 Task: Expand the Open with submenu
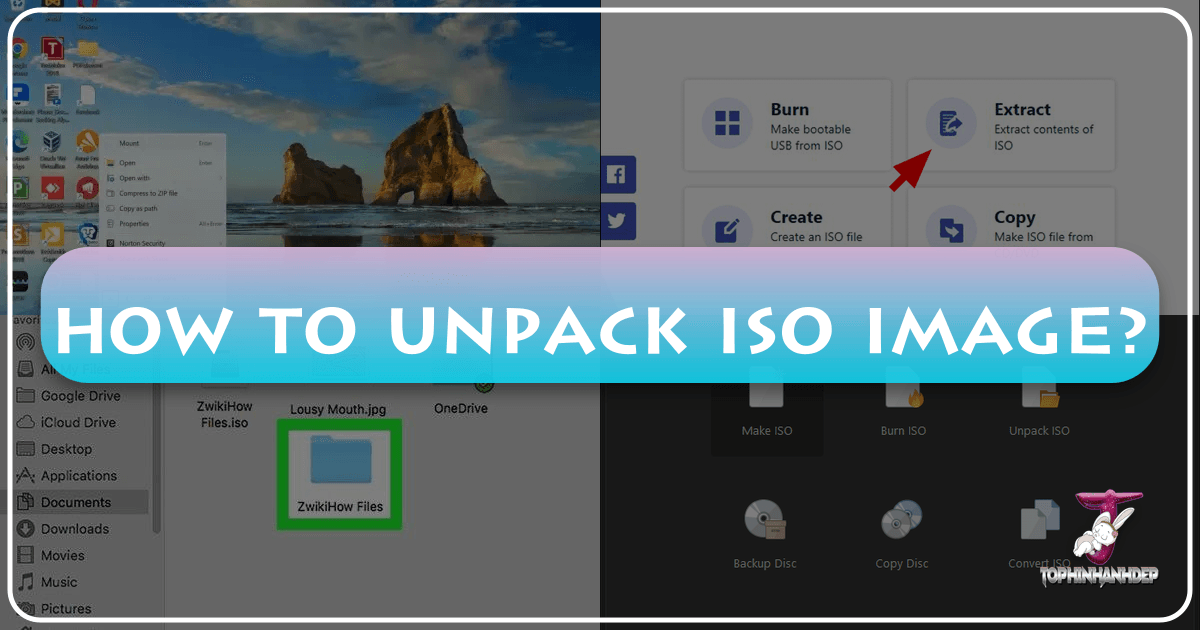coord(135,178)
